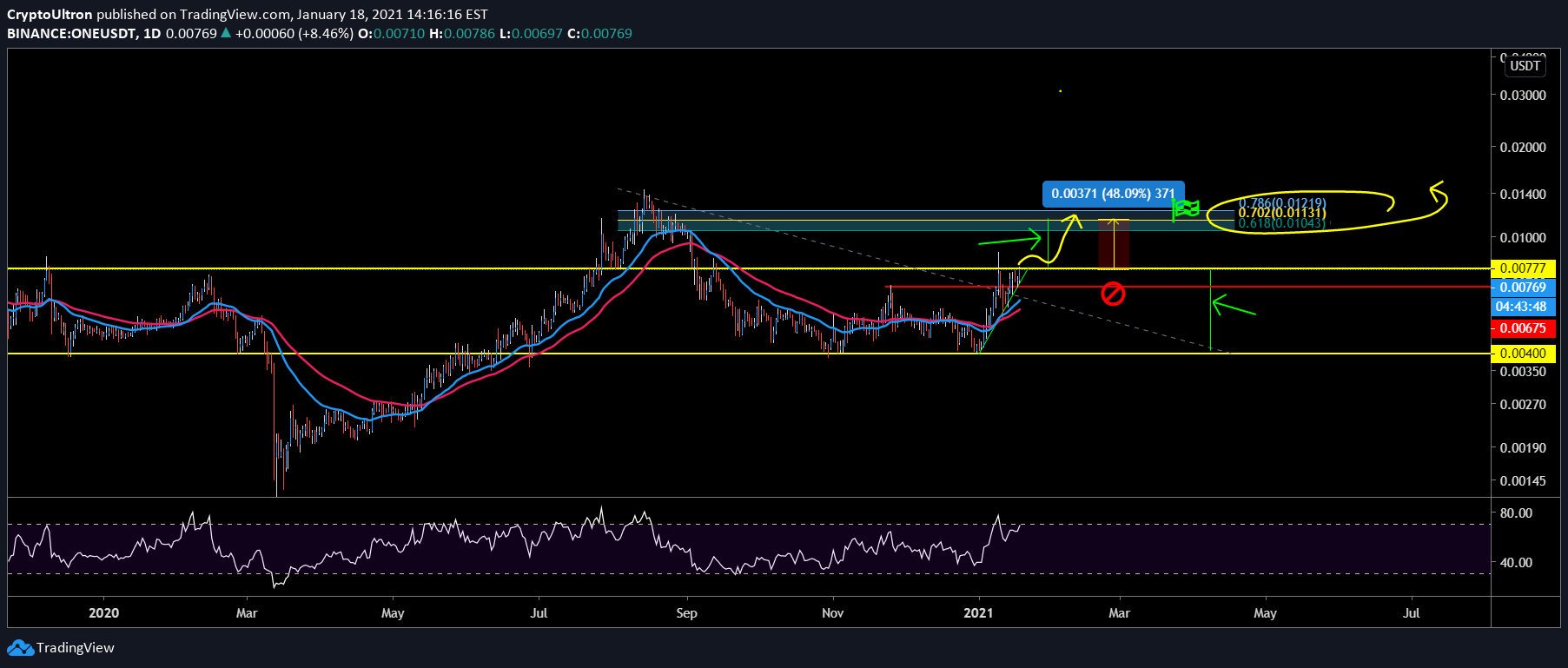Click the 2020 year label on time axis
This screenshot has height=668, width=1568.
[103, 612]
